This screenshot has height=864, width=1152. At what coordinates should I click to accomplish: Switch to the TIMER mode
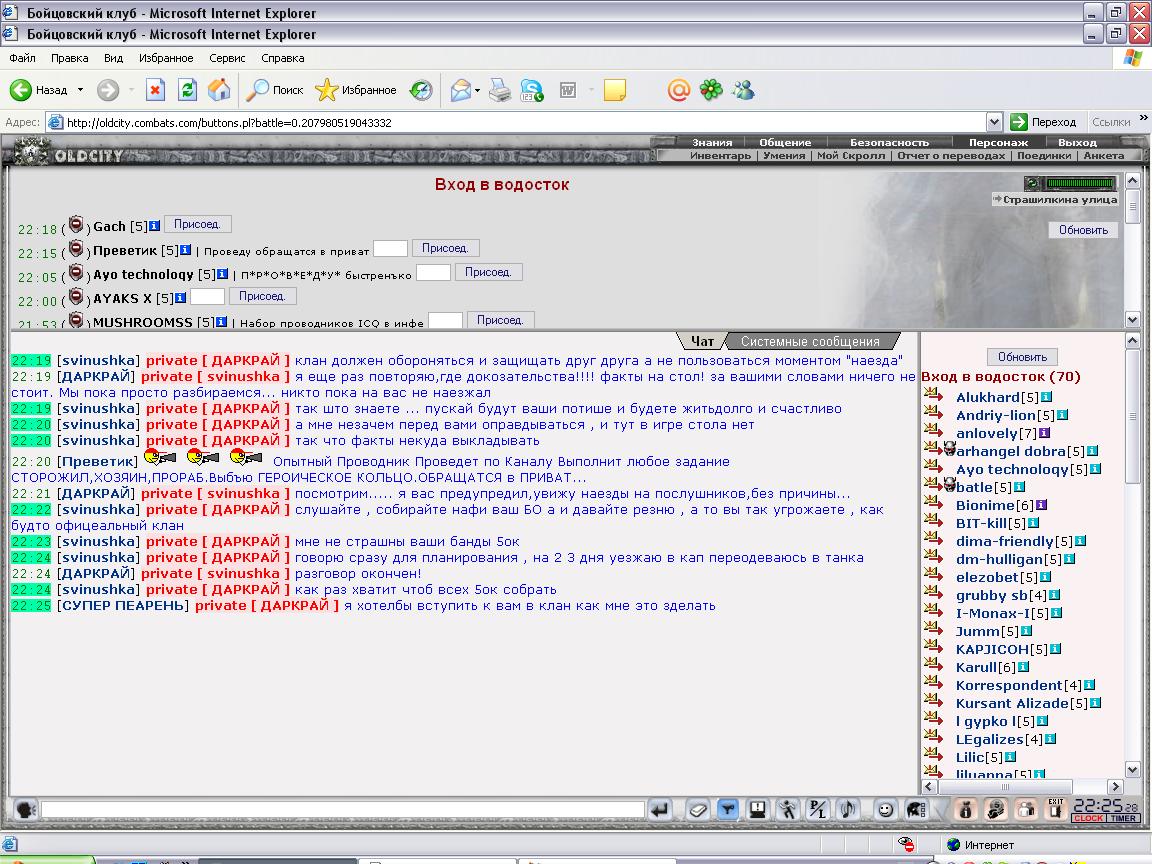[1123, 818]
